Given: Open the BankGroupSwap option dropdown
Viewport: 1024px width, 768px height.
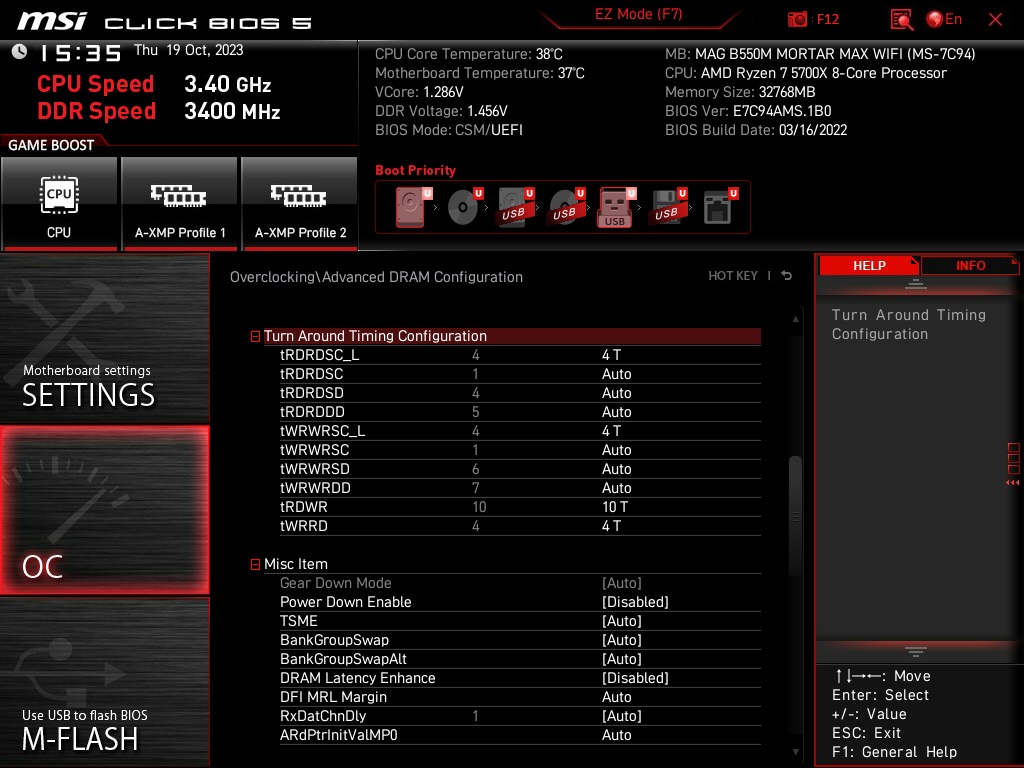Looking at the screenshot, I should point(622,640).
